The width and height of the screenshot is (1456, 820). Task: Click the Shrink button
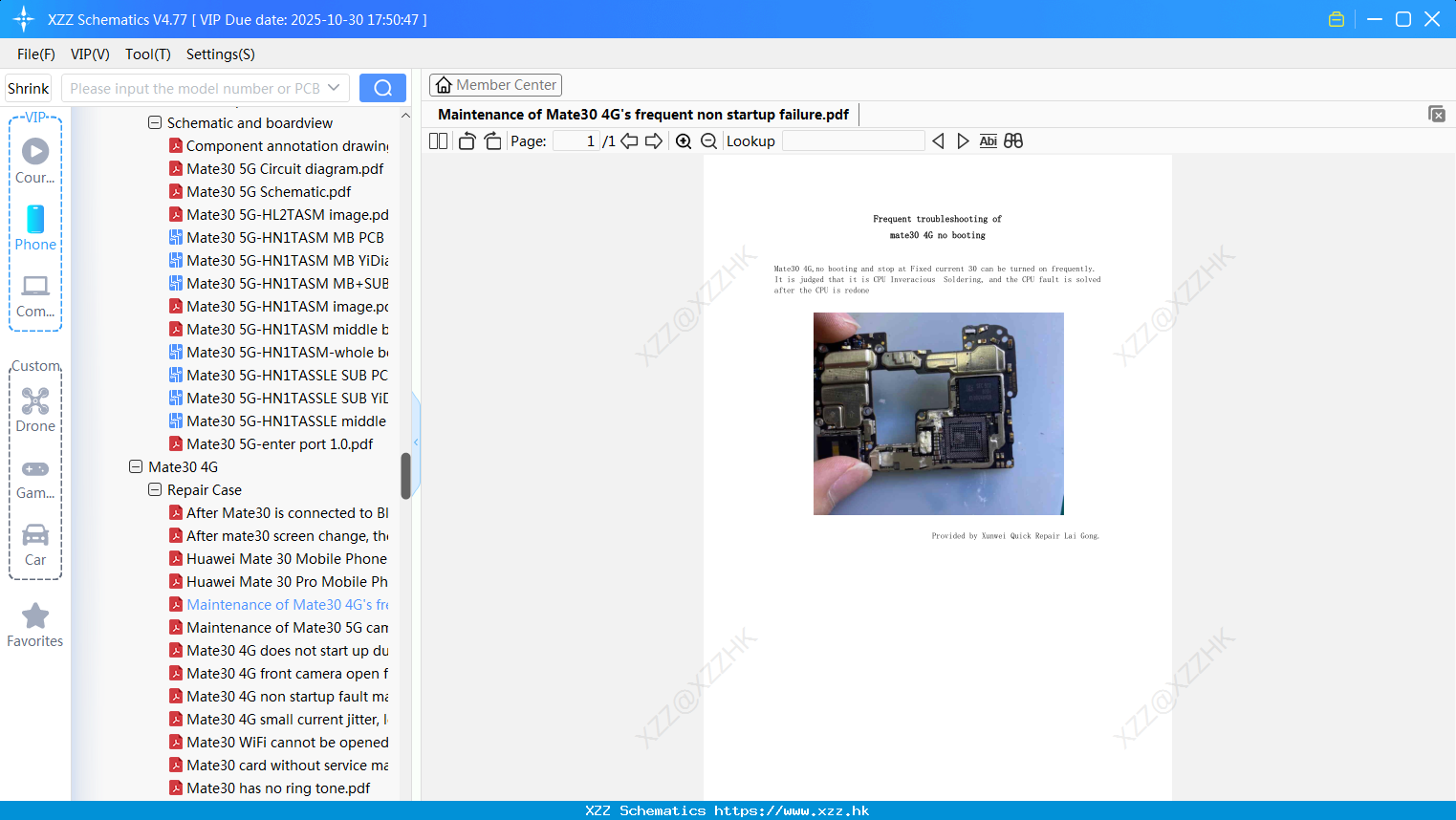point(29,88)
